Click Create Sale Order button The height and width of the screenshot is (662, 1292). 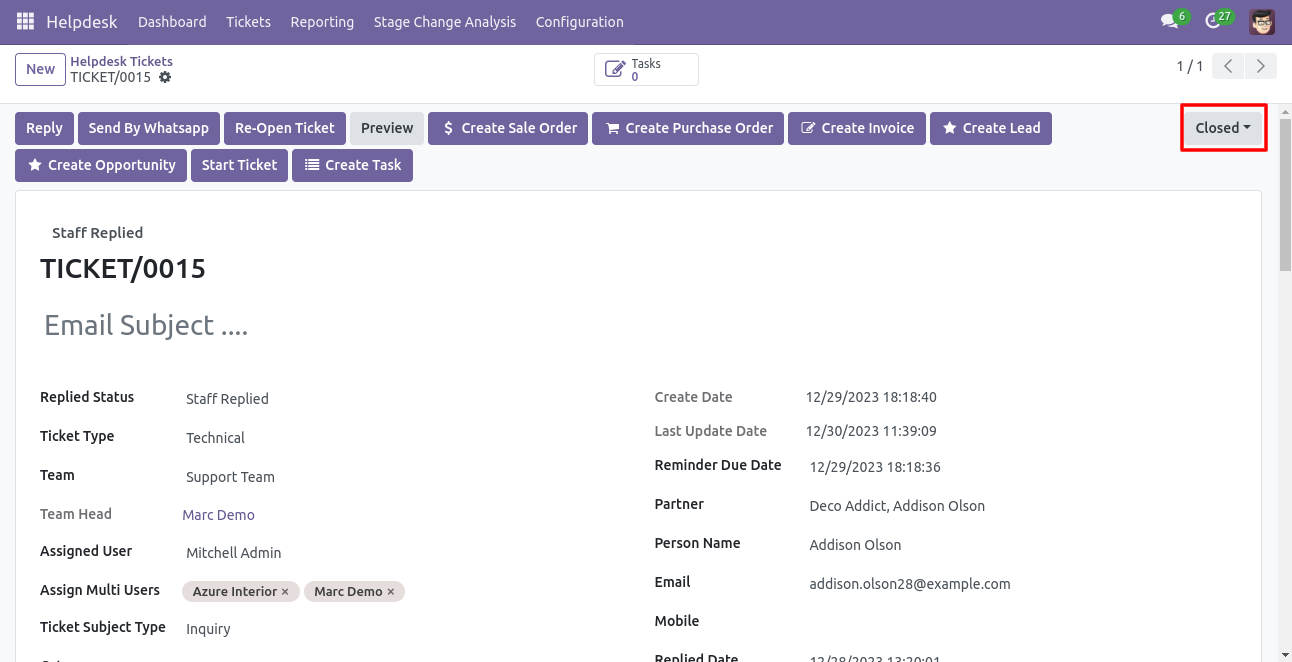508,128
